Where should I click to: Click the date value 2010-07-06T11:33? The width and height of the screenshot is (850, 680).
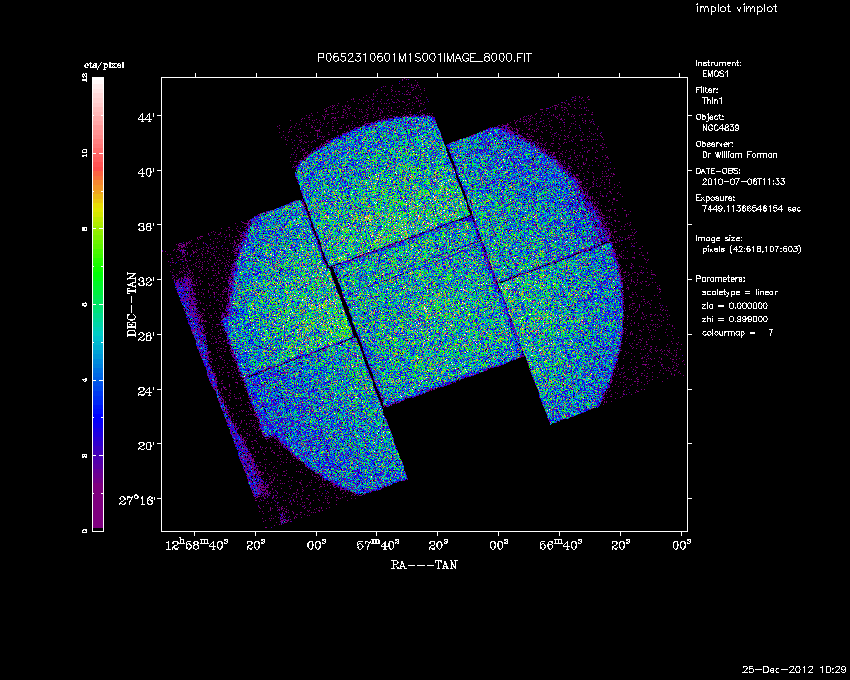[743, 182]
